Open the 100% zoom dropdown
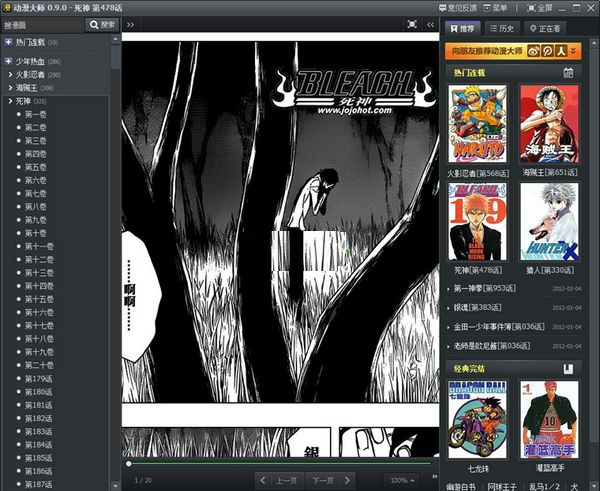The height and width of the screenshot is (491, 600). (402, 480)
